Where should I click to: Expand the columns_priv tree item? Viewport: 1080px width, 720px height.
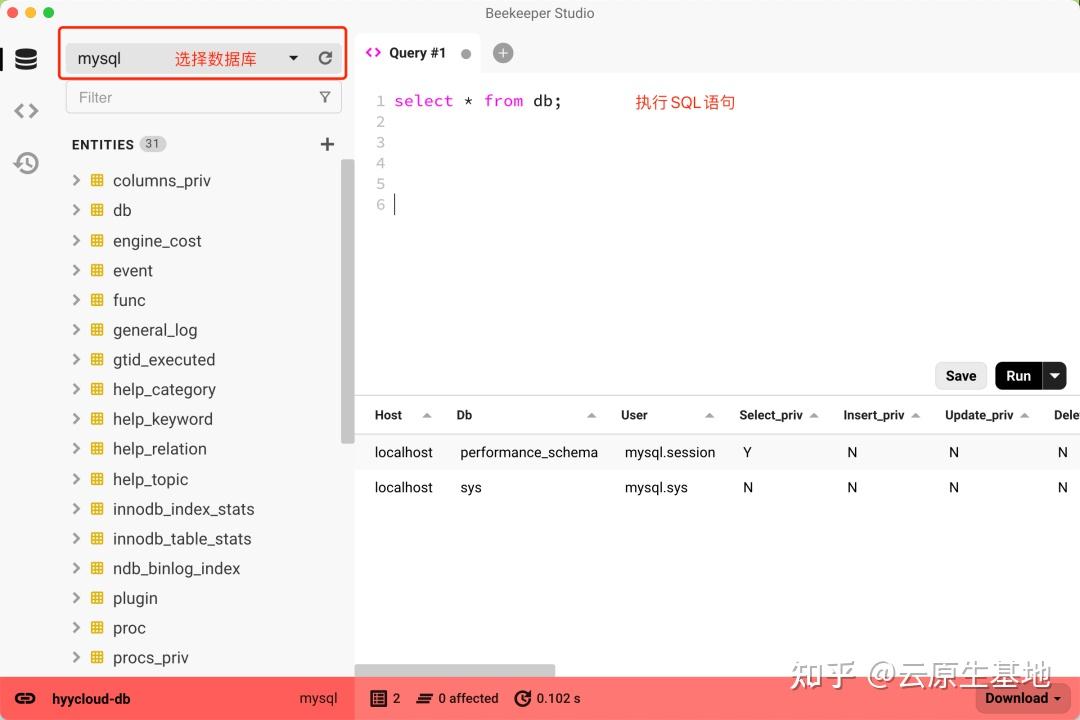coord(77,180)
